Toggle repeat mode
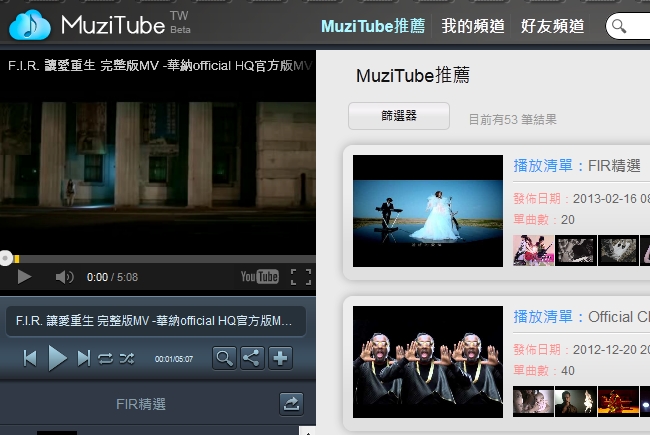650x435 pixels. tap(105, 358)
